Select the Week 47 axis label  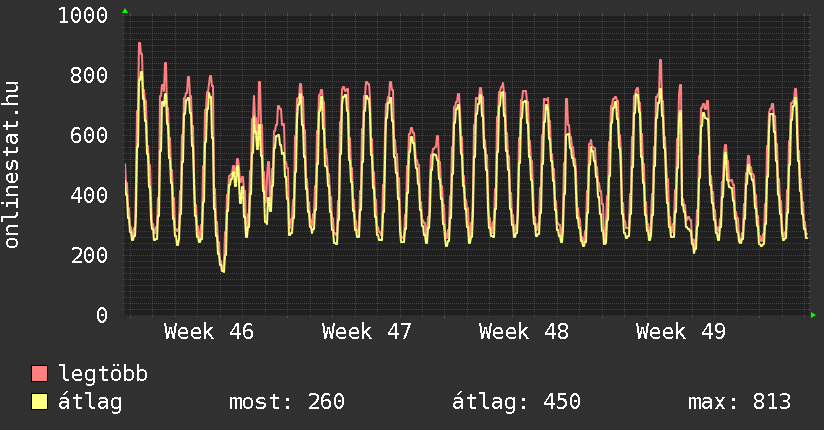pyautogui.click(x=367, y=331)
